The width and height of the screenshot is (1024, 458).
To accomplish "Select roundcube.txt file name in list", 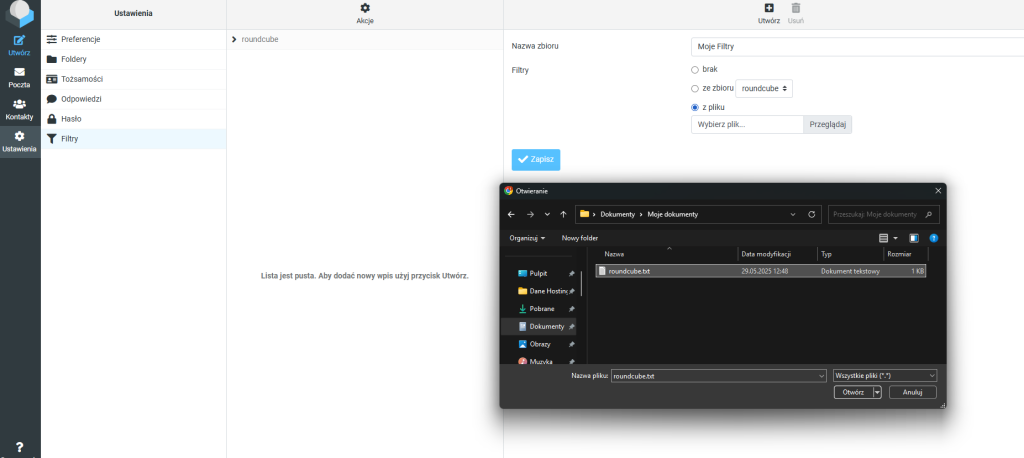I will point(629,270).
